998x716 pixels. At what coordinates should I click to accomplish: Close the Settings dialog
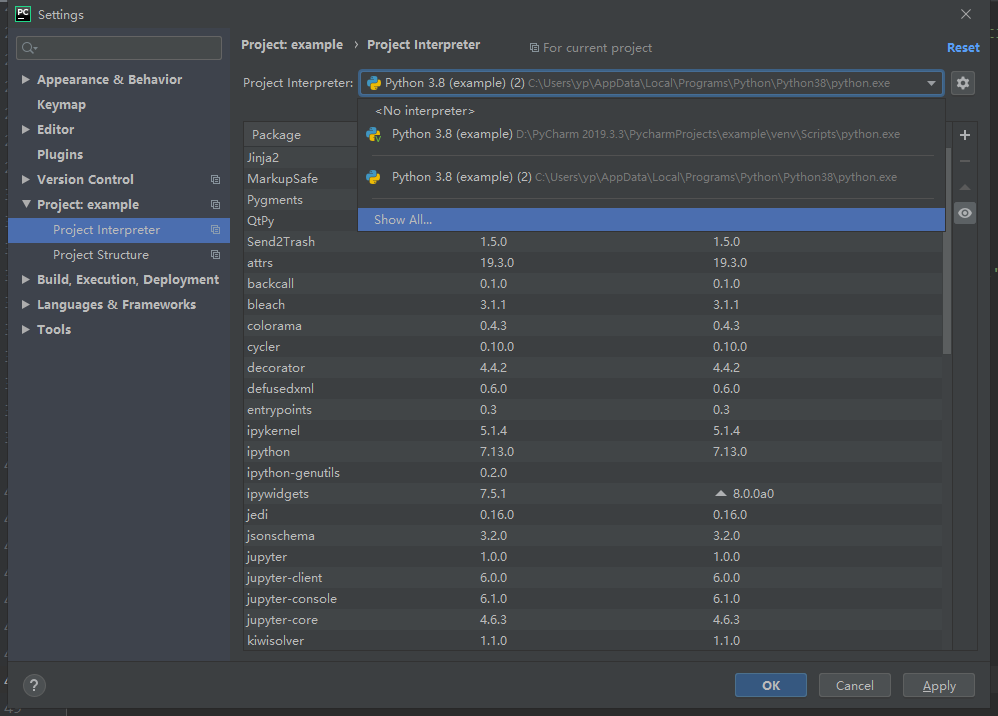click(966, 14)
